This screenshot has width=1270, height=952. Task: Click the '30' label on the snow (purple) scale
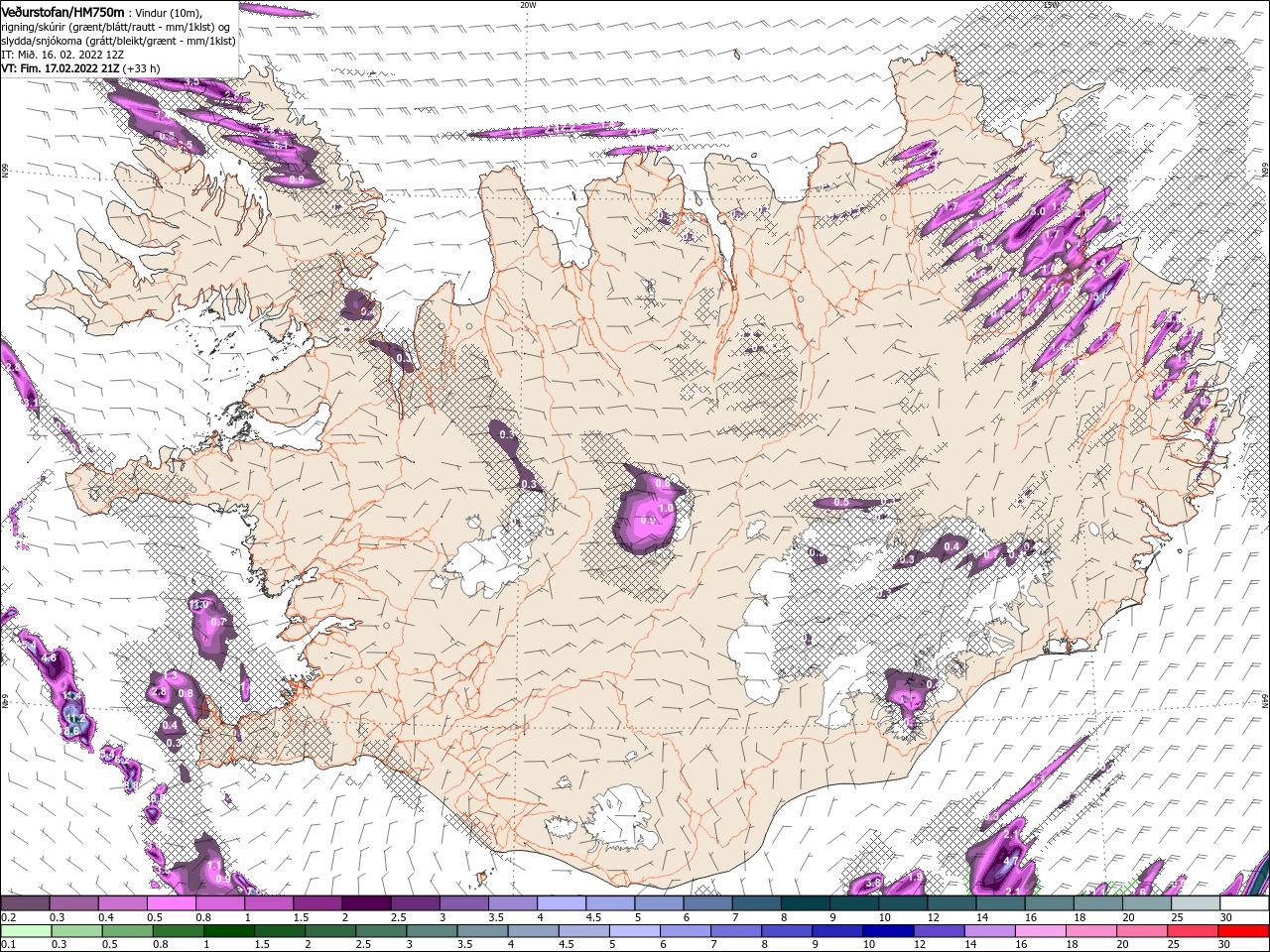(1226, 917)
